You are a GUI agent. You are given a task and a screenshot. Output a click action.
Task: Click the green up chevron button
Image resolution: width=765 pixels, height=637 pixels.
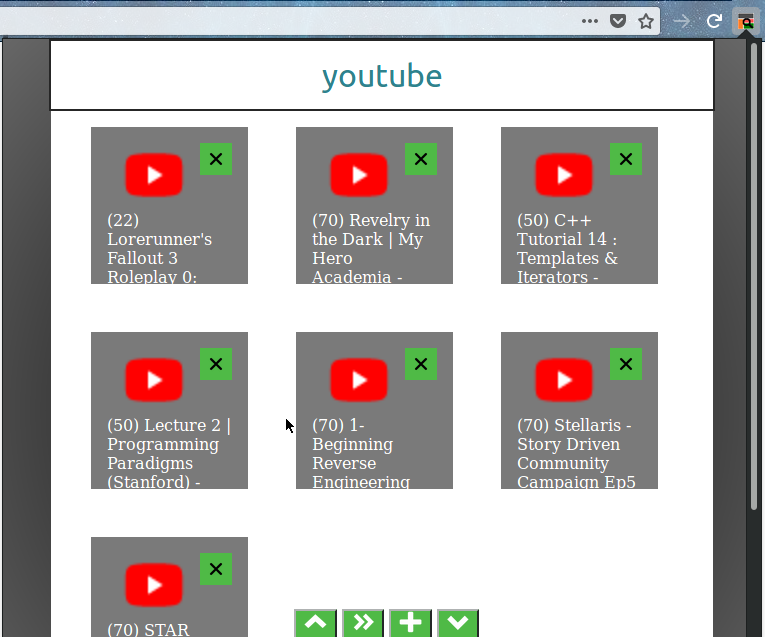tap(315, 623)
